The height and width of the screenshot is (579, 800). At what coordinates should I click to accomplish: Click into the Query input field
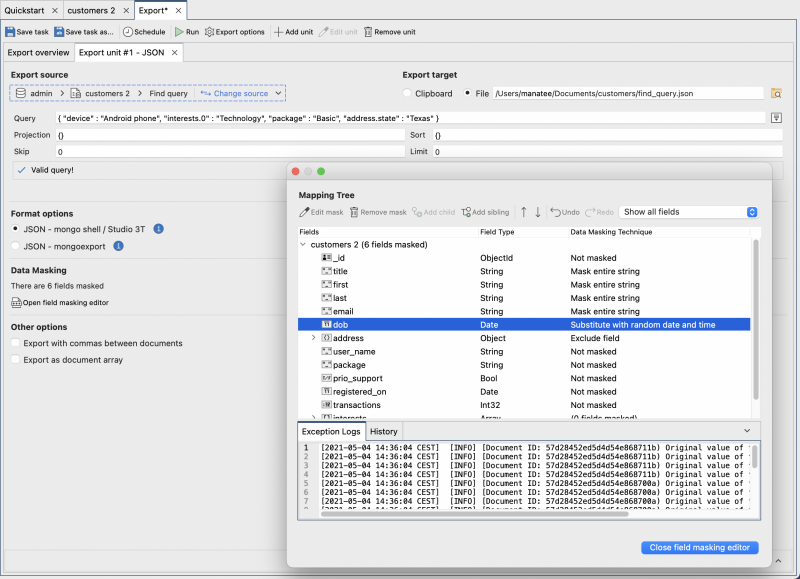(411, 118)
